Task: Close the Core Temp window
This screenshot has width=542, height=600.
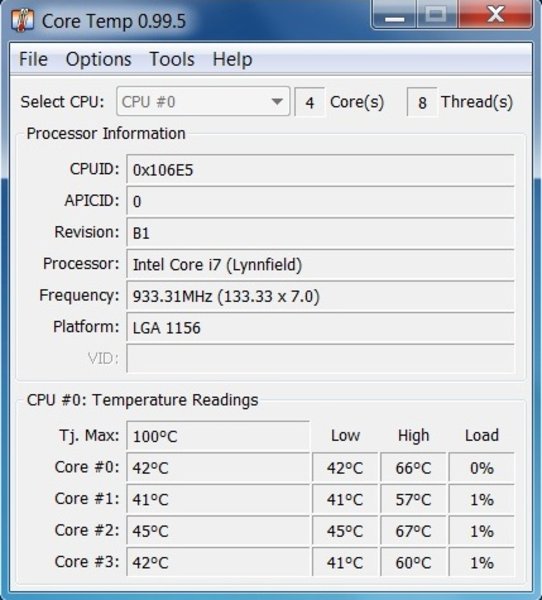Action: [x=495, y=15]
